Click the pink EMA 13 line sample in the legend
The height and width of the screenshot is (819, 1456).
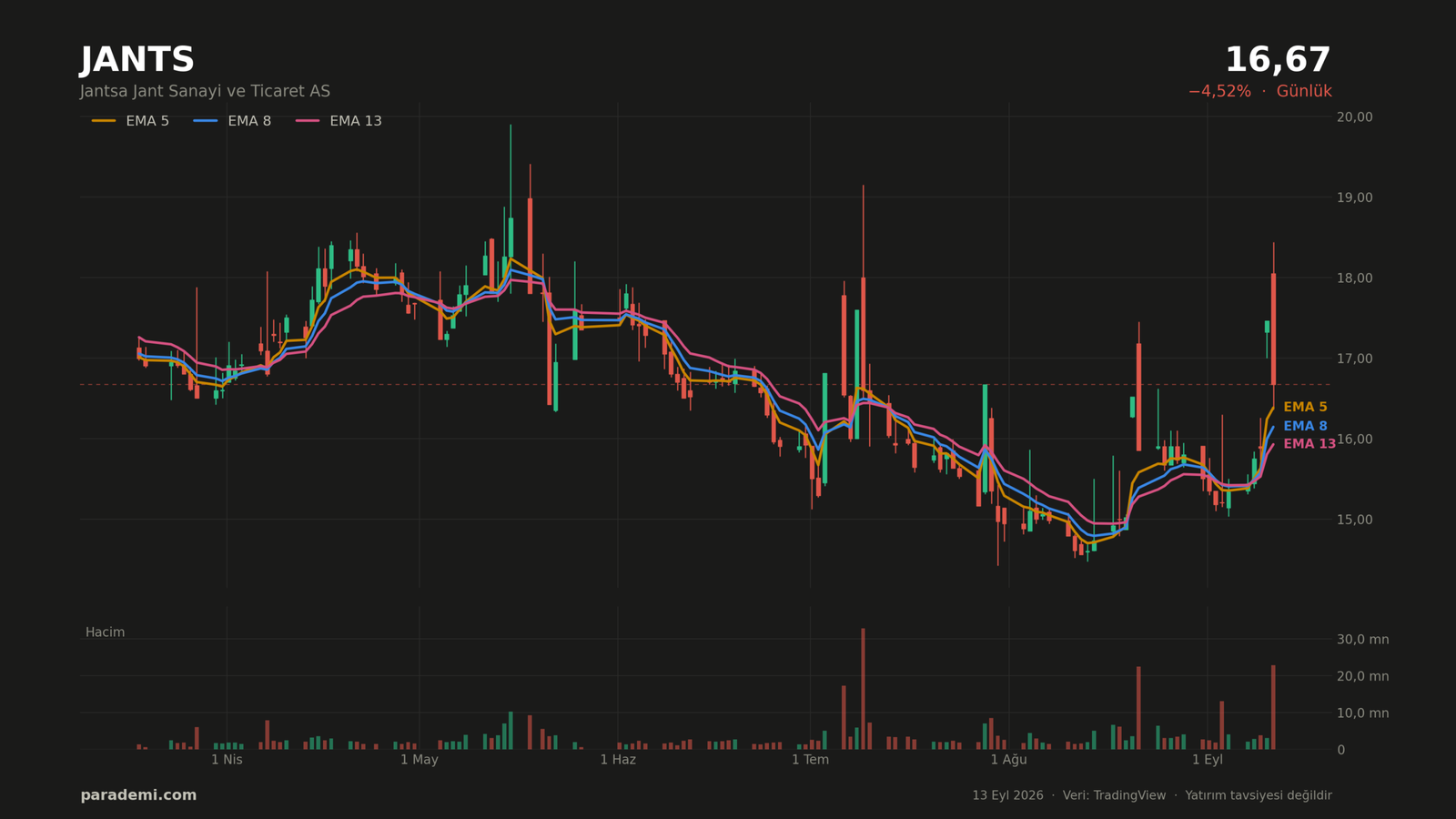pos(308,121)
